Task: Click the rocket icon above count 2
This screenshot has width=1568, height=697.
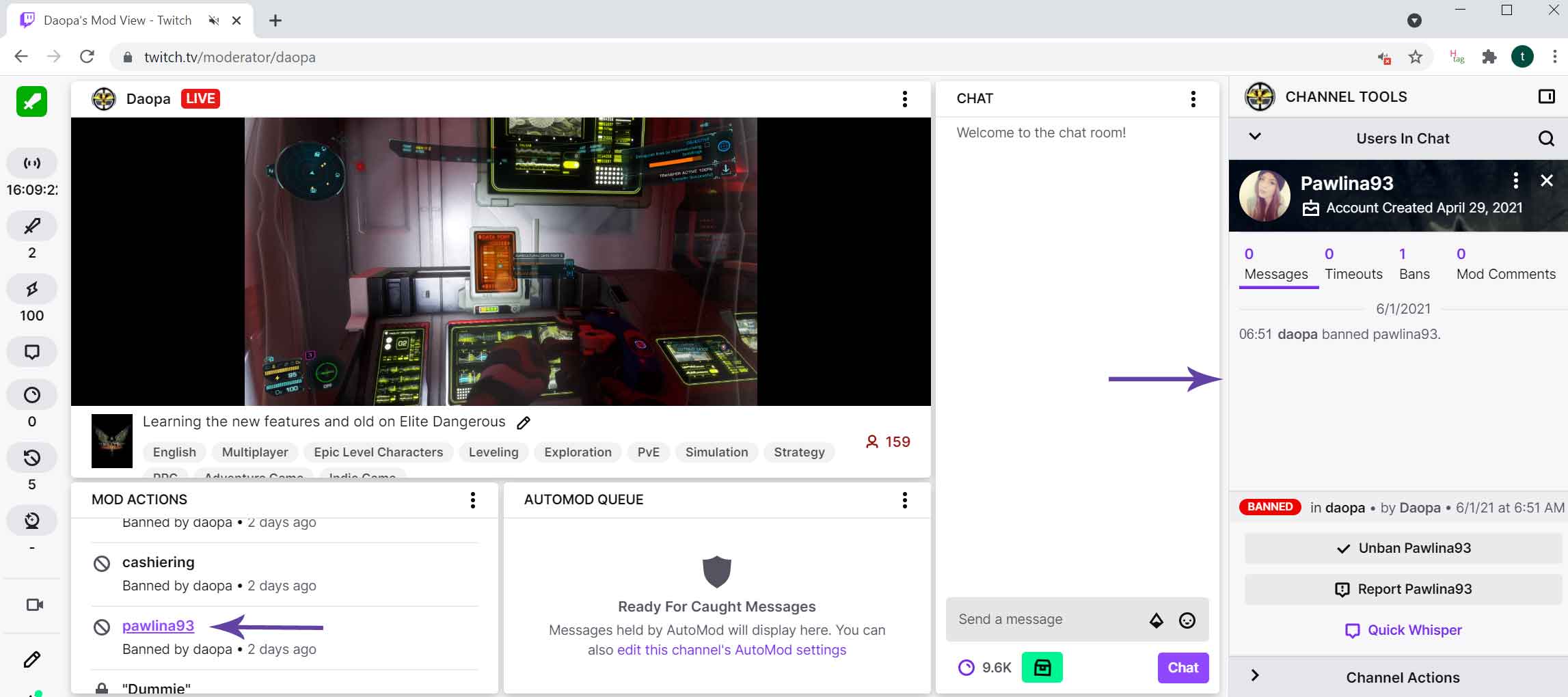Action: point(31,225)
